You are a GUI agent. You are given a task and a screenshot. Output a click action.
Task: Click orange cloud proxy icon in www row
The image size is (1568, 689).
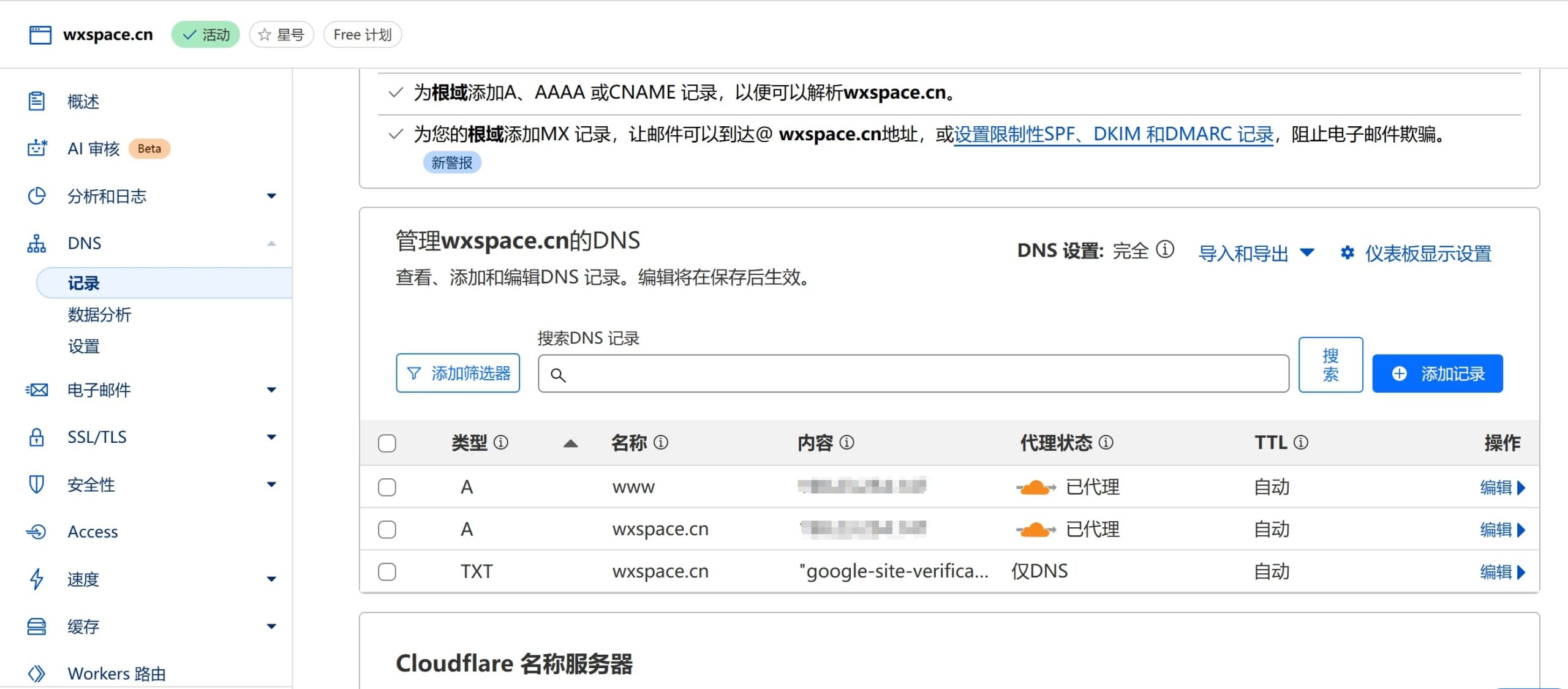click(1036, 488)
